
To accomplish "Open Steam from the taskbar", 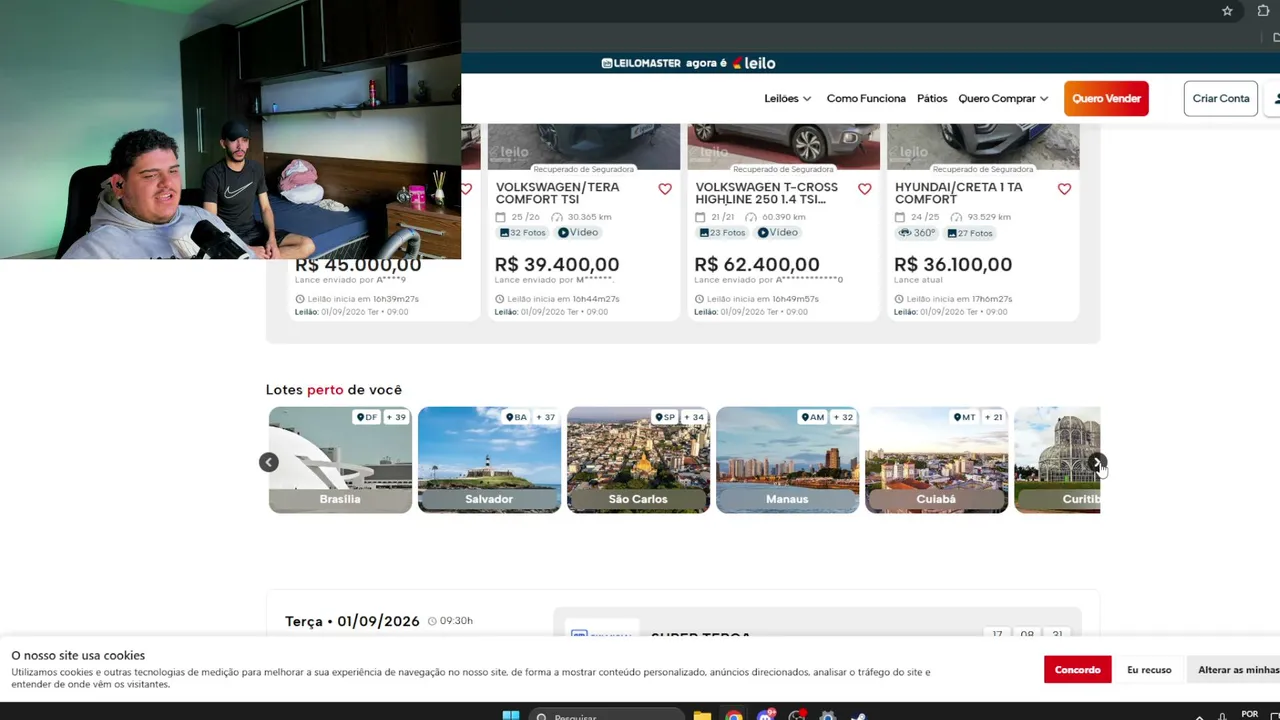I will (858, 716).
